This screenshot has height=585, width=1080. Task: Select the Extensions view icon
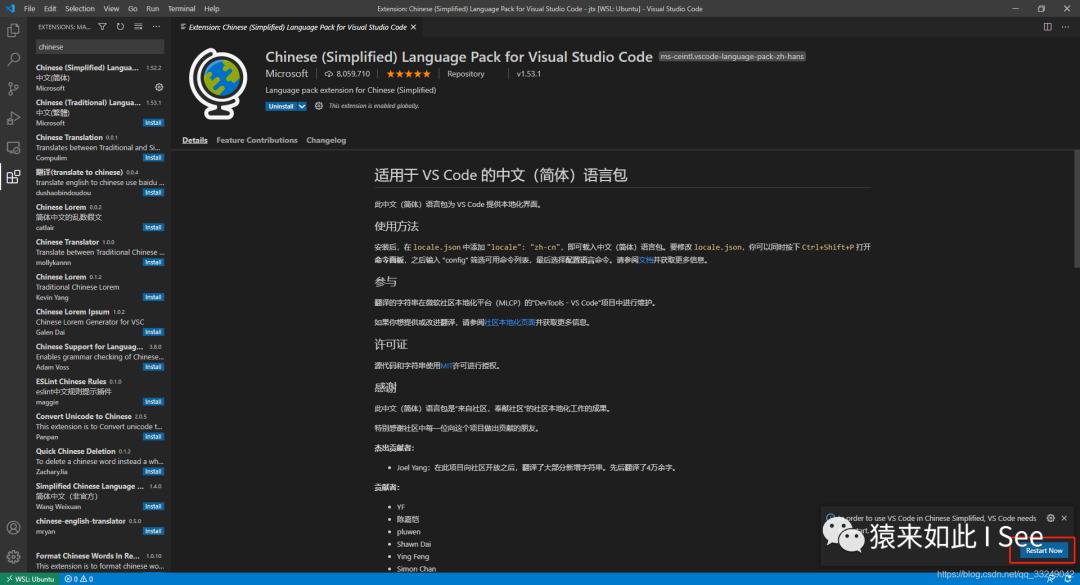click(13, 177)
